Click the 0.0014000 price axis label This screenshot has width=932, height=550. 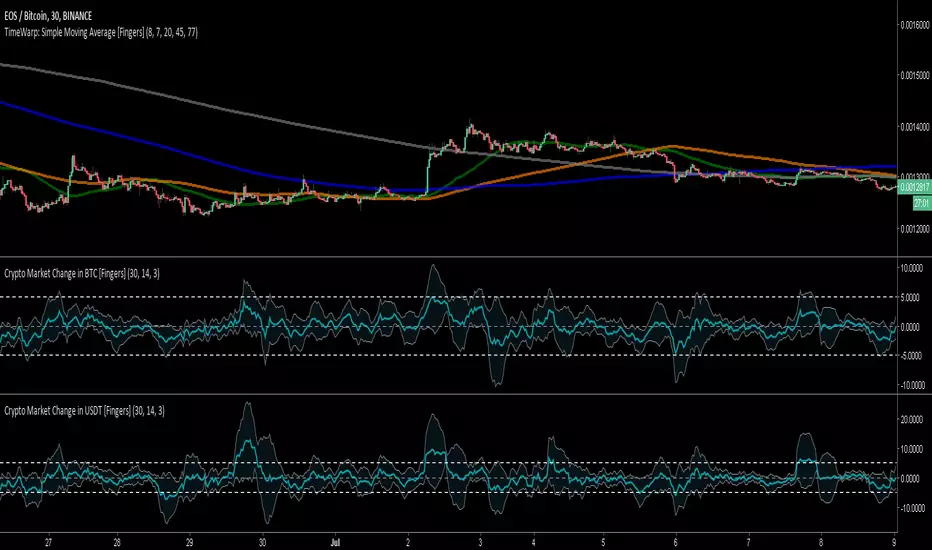915,127
